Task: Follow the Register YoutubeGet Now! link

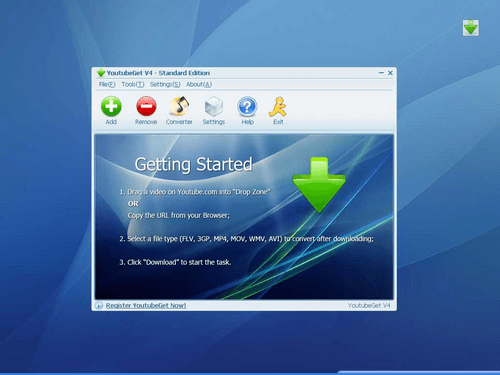Action: tap(146, 305)
